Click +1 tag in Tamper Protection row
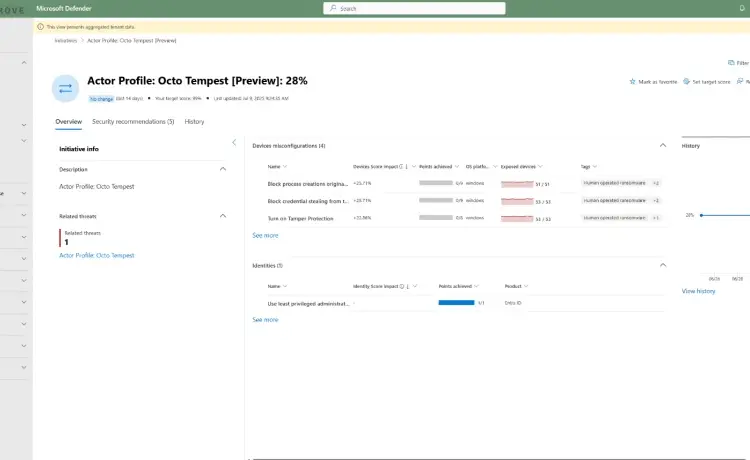The image size is (750, 460). (x=656, y=218)
